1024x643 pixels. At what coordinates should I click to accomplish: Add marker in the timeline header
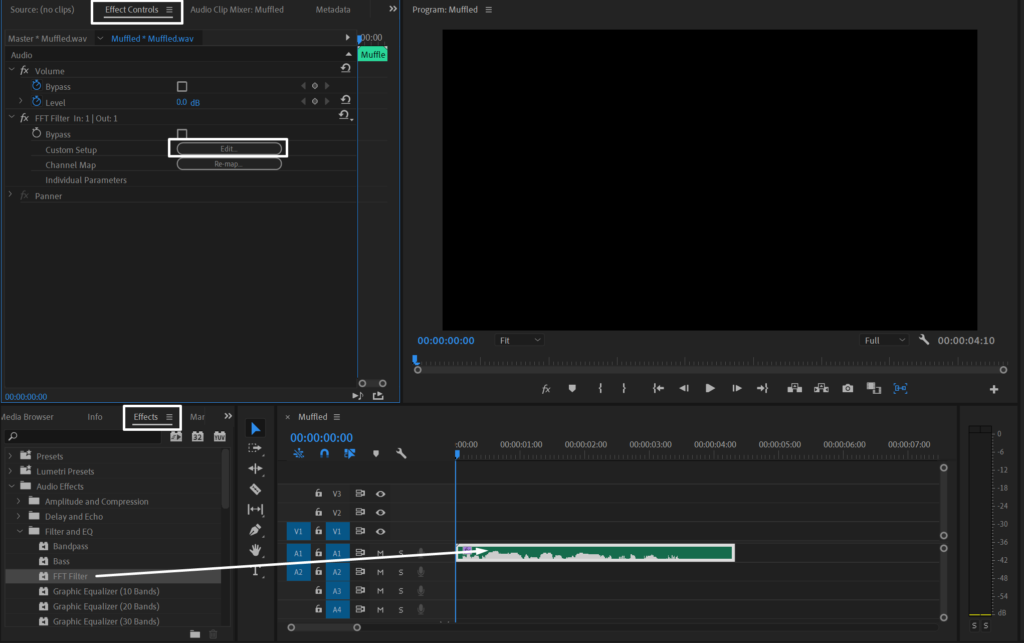[376, 454]
